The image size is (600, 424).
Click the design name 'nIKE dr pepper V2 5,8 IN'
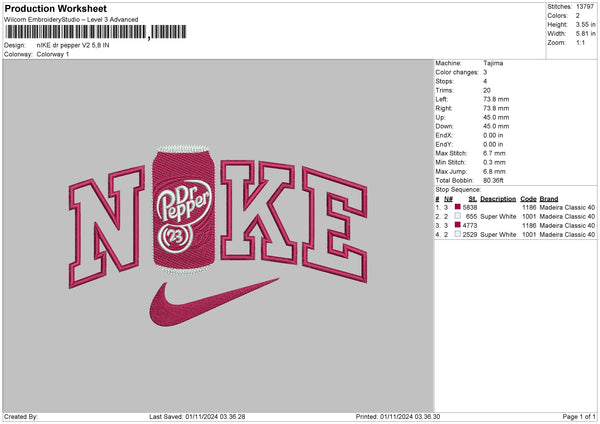pyautogui.click(x=73, y=45)
